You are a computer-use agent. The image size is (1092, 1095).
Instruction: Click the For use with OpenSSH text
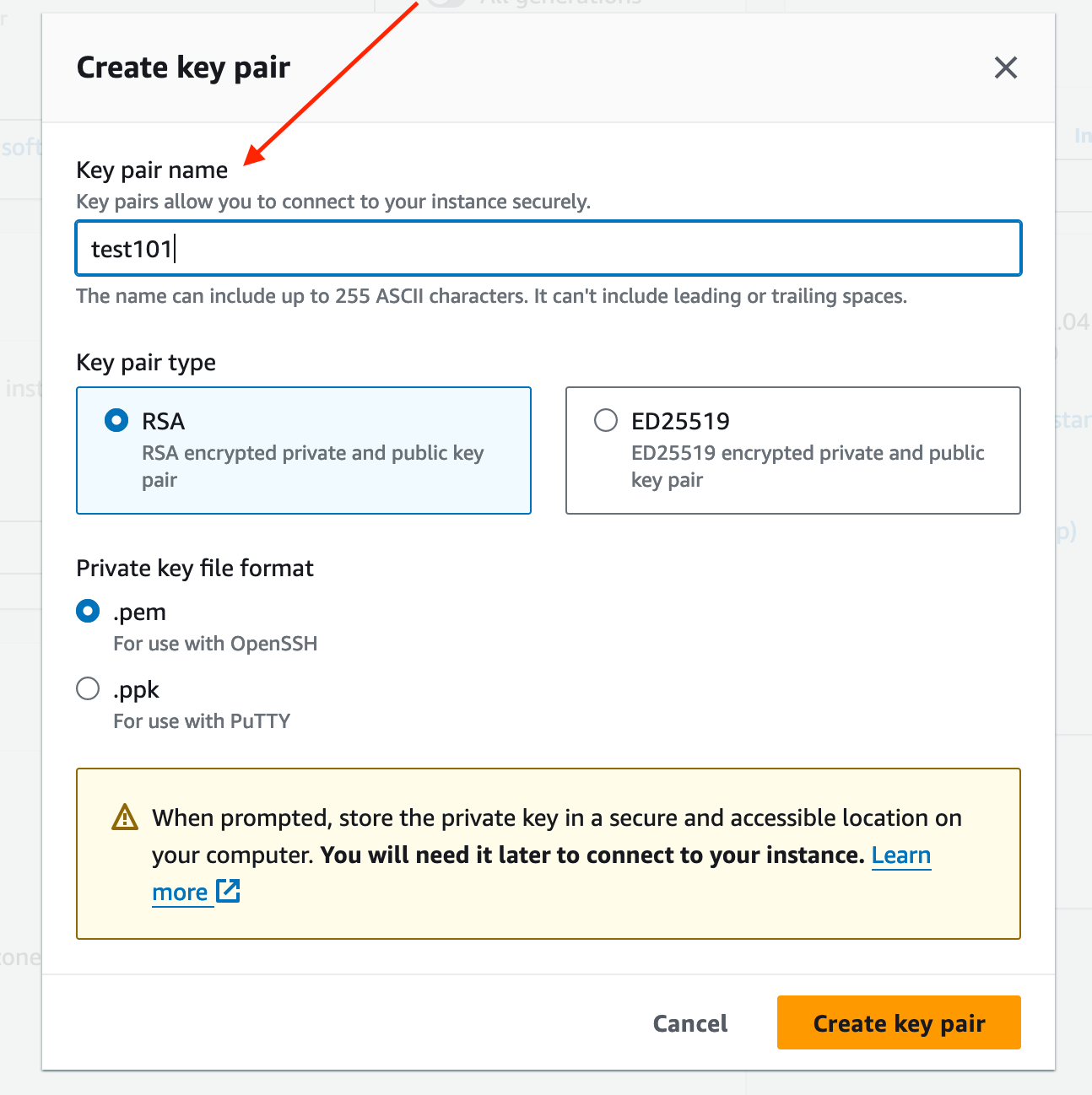click(x=215, y=644)
